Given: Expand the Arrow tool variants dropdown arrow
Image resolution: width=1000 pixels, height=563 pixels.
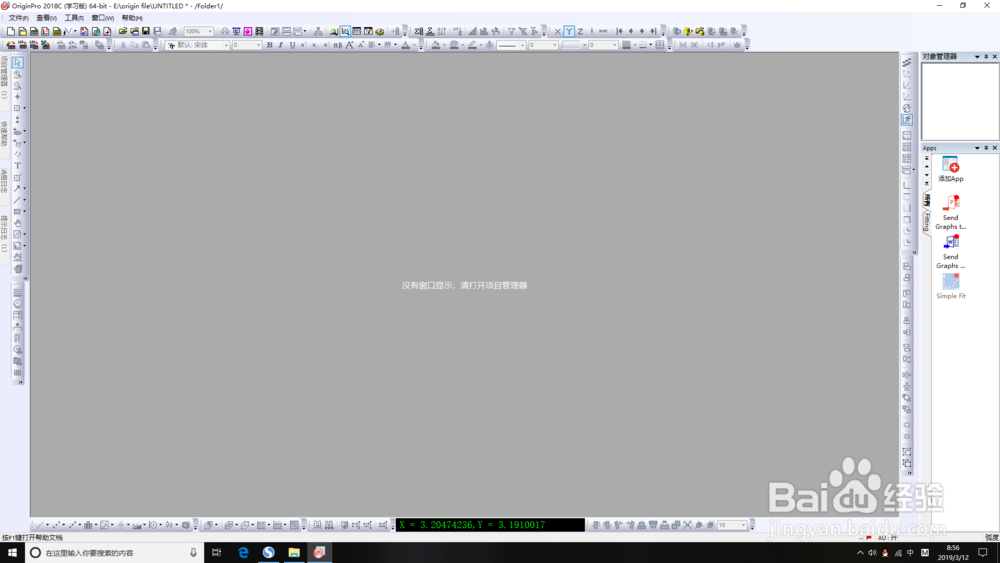Looking at the screenshot, I should point(25,188).
